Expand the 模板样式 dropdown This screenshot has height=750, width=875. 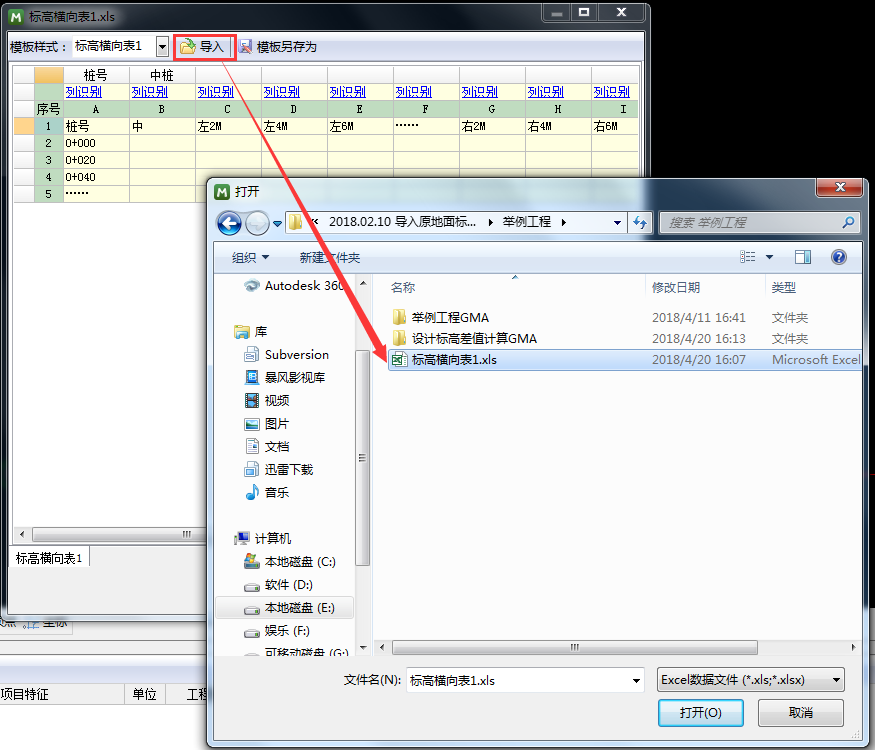(162, 46)
